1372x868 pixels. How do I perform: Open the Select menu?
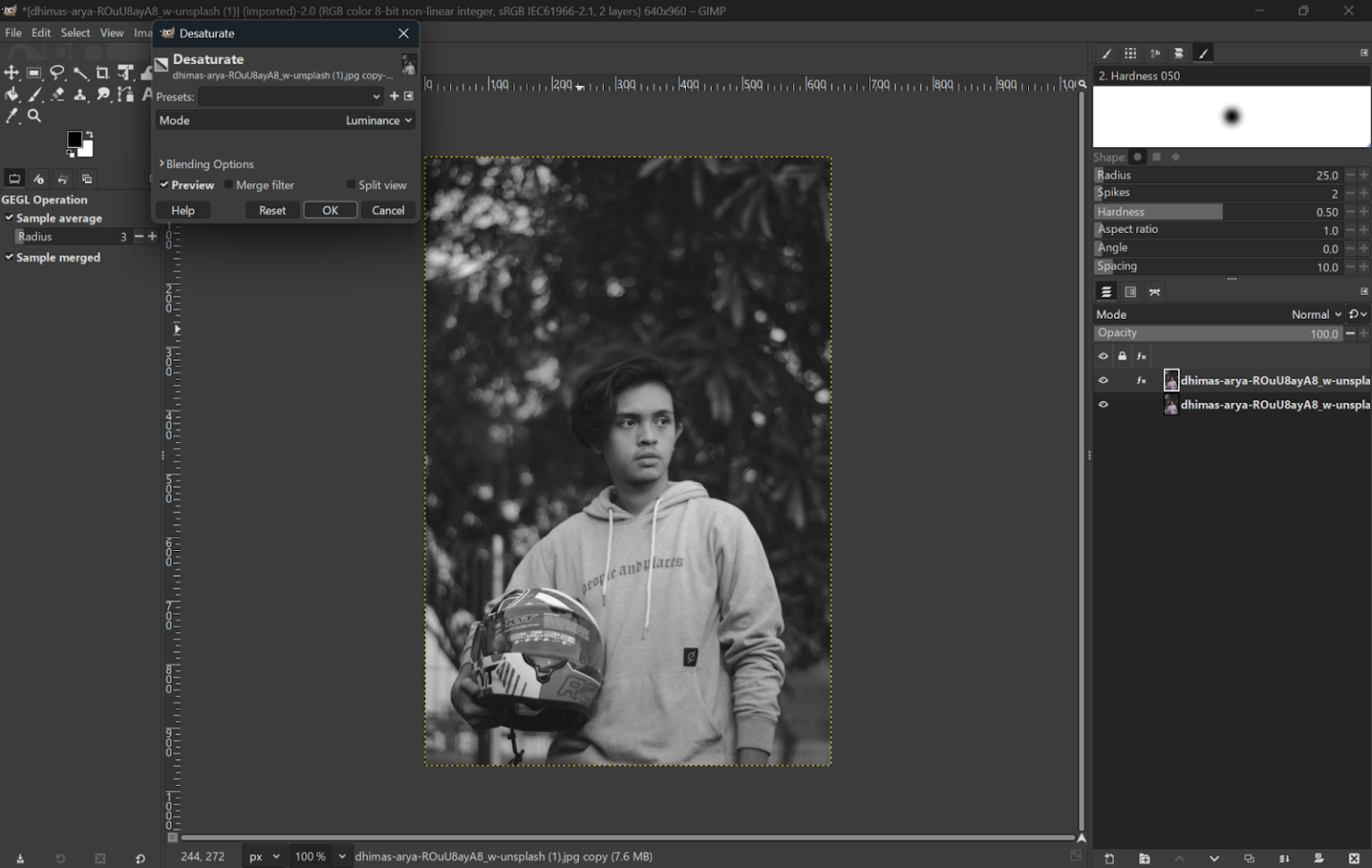pos(75,32)
